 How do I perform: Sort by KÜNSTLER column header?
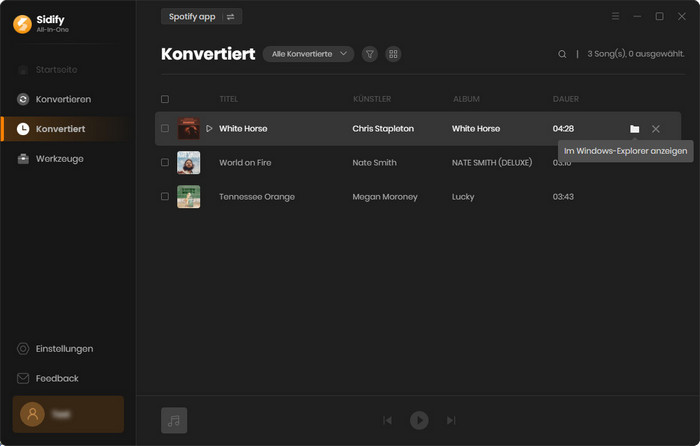coord(372,99)
